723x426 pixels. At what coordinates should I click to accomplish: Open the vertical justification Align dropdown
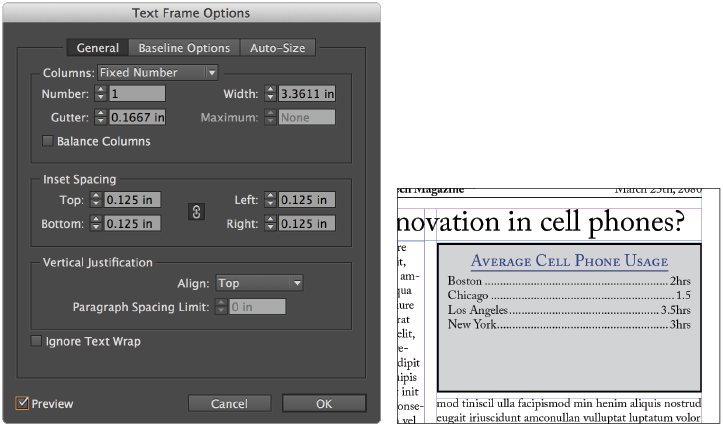(258, 283)
